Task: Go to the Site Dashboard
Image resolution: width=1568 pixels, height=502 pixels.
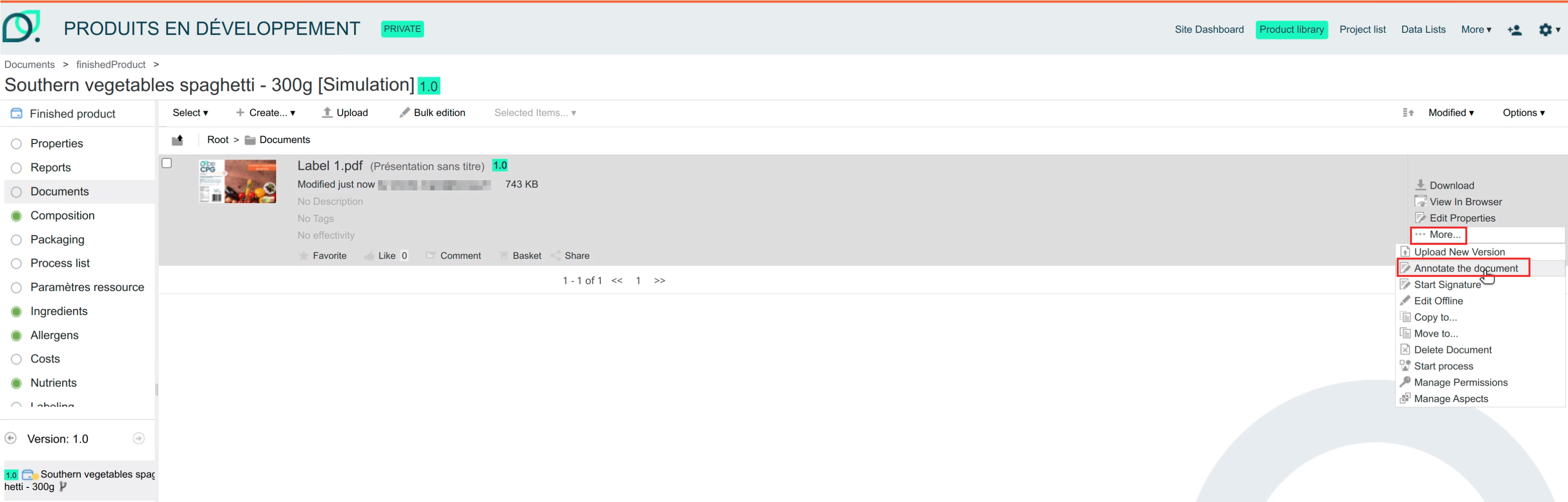Action: [1208, 29]
